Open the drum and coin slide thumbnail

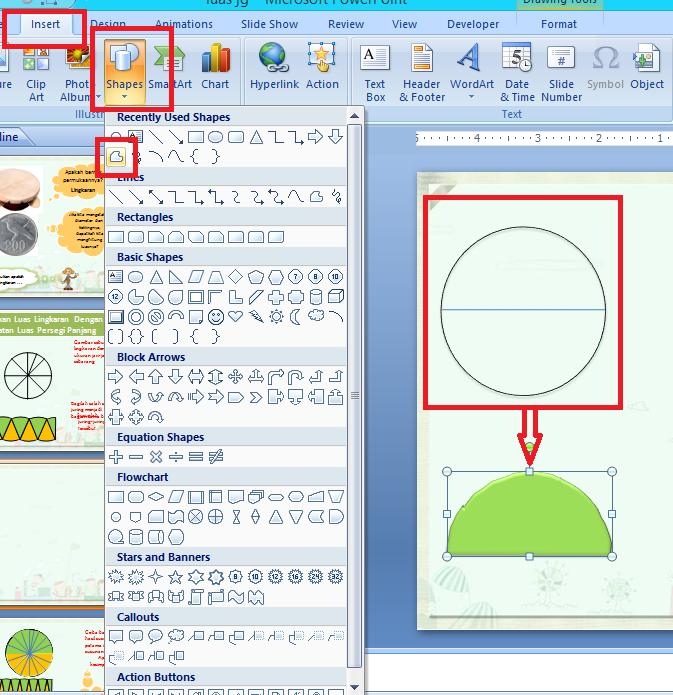click(52, 227)
